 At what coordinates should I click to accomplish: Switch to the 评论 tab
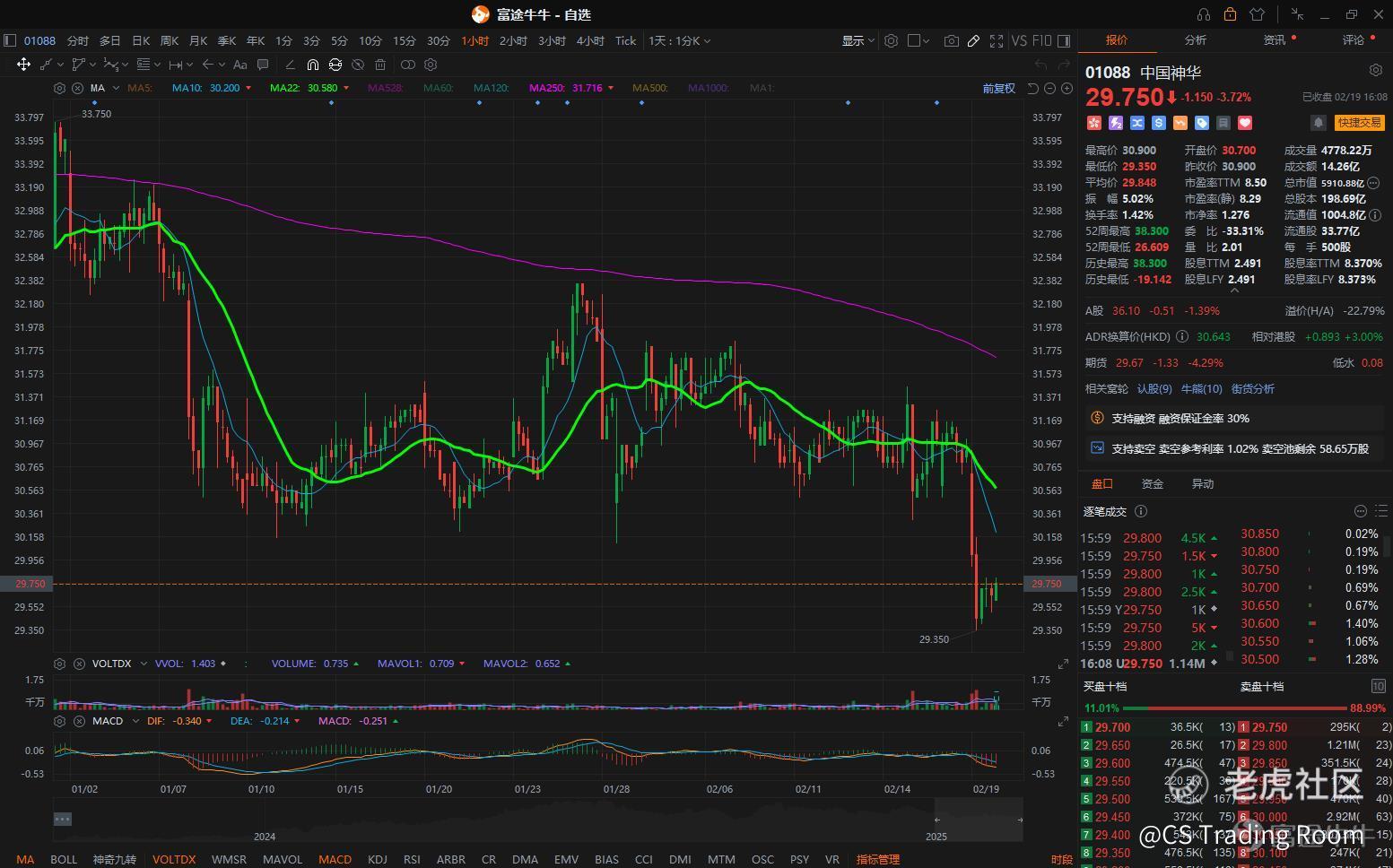point(1354,40)
